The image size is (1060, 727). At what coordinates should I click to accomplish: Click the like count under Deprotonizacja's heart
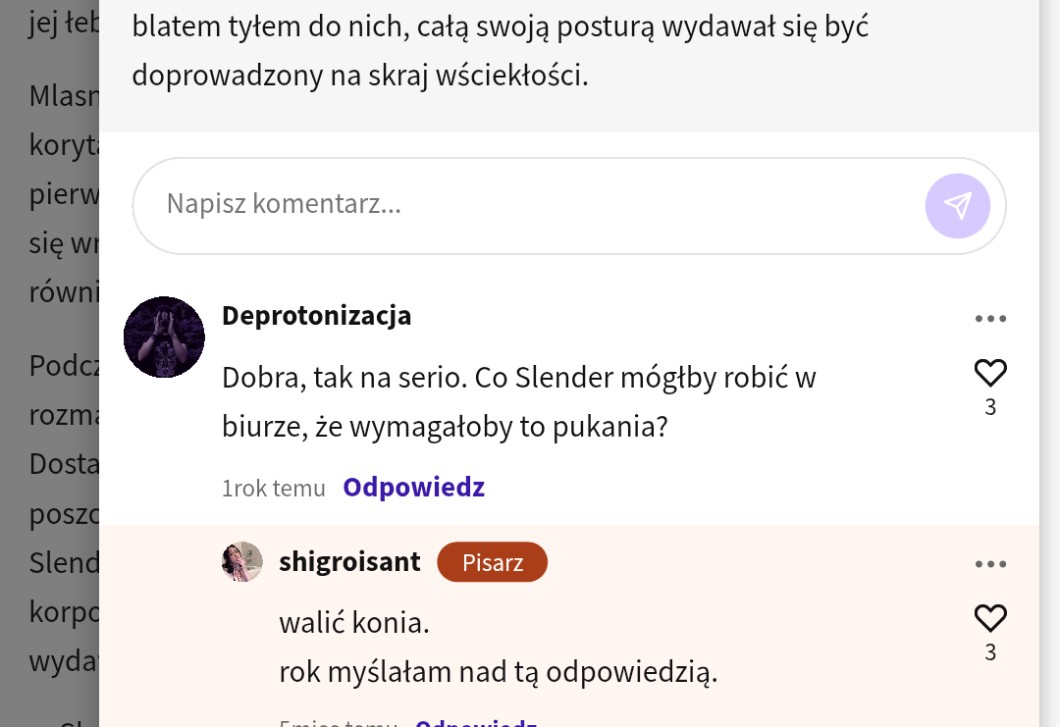click(990, 407)
